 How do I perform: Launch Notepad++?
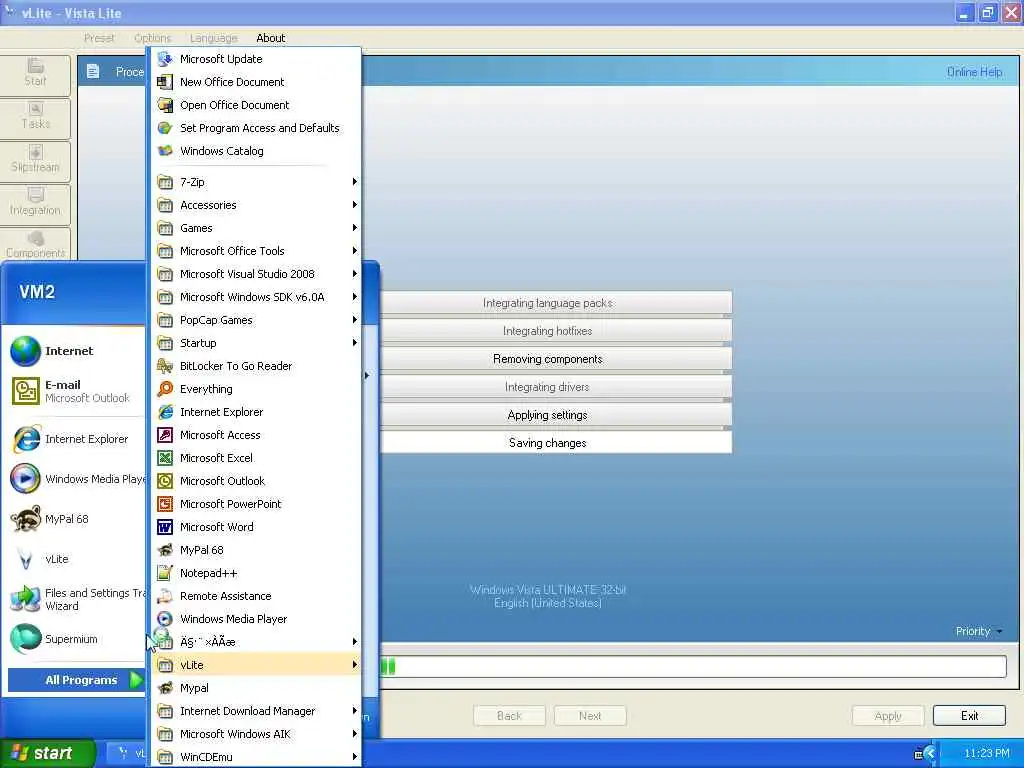coord(255,573)
